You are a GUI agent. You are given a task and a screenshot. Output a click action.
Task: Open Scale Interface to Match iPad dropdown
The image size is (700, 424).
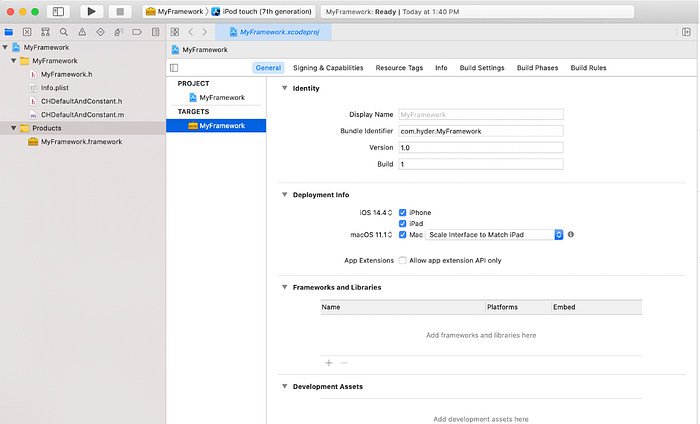click(x=494, y=234)
